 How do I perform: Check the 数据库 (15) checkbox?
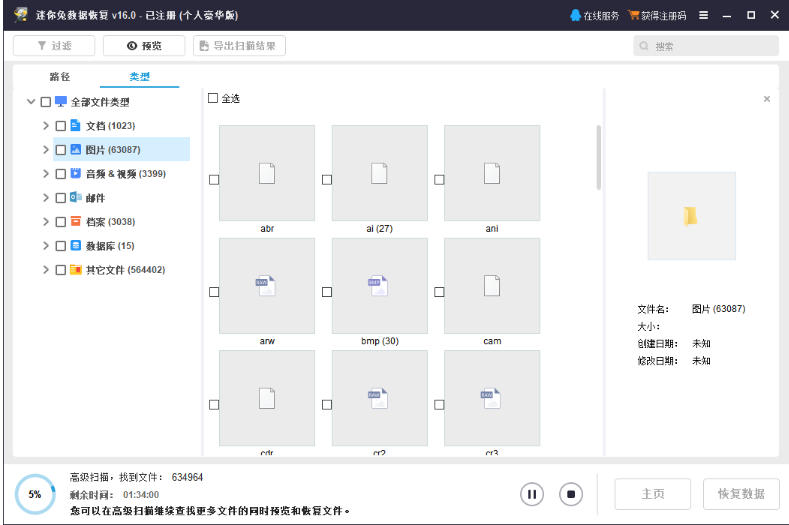tap(60, 246)
